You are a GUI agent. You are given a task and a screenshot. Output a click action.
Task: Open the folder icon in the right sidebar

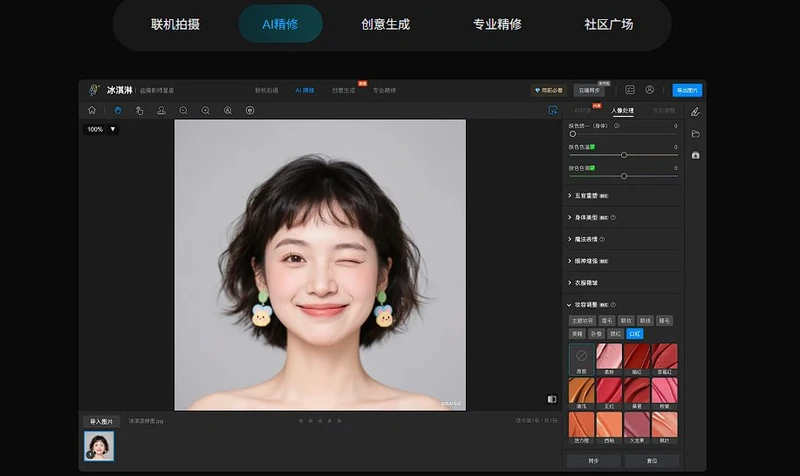(x=695, y=134)
